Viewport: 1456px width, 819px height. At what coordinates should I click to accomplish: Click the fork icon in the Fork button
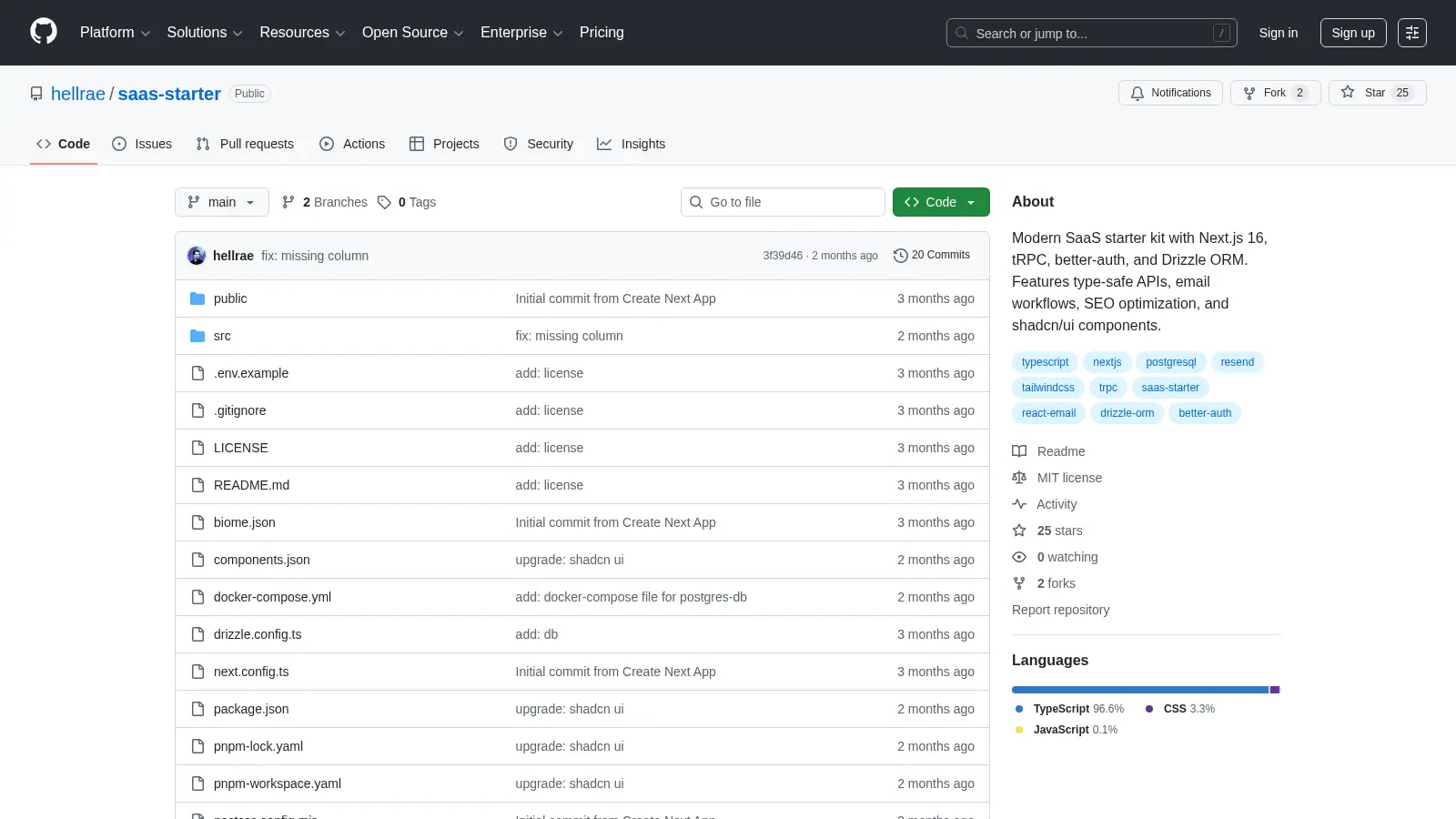1249,93
